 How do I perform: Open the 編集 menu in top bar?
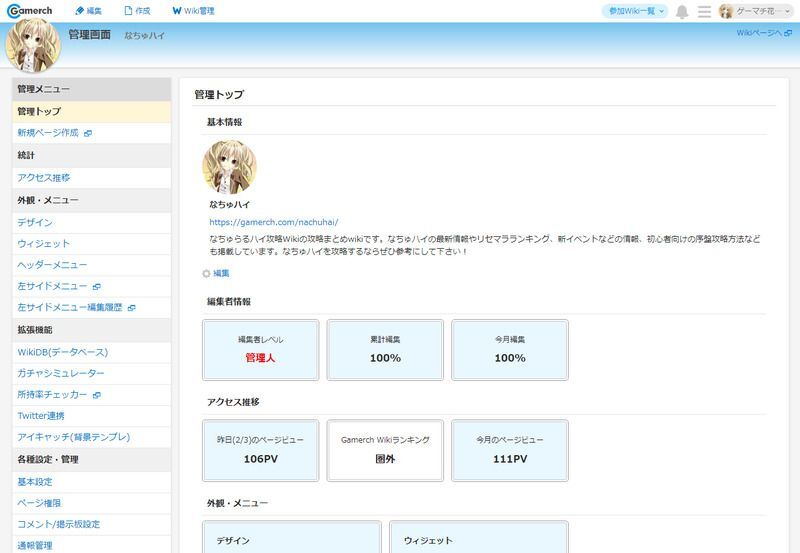88,11
